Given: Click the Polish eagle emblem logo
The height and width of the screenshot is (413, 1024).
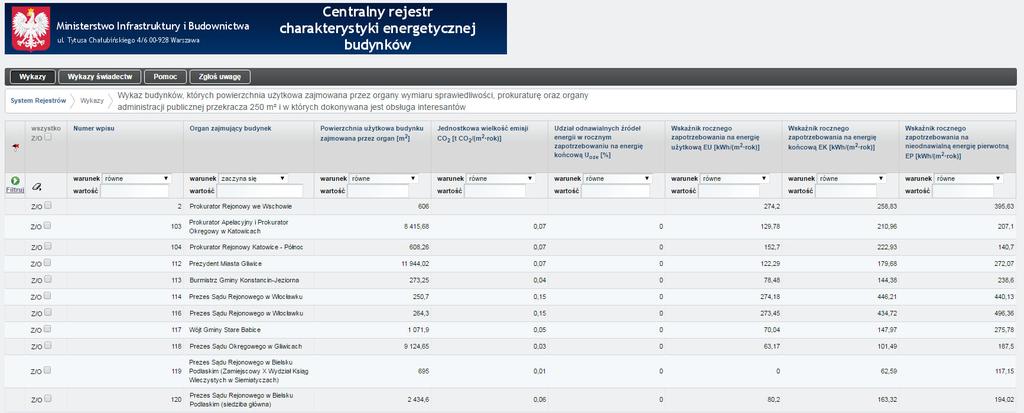Looking at the screenshot, I should click(x=31, y=29).
